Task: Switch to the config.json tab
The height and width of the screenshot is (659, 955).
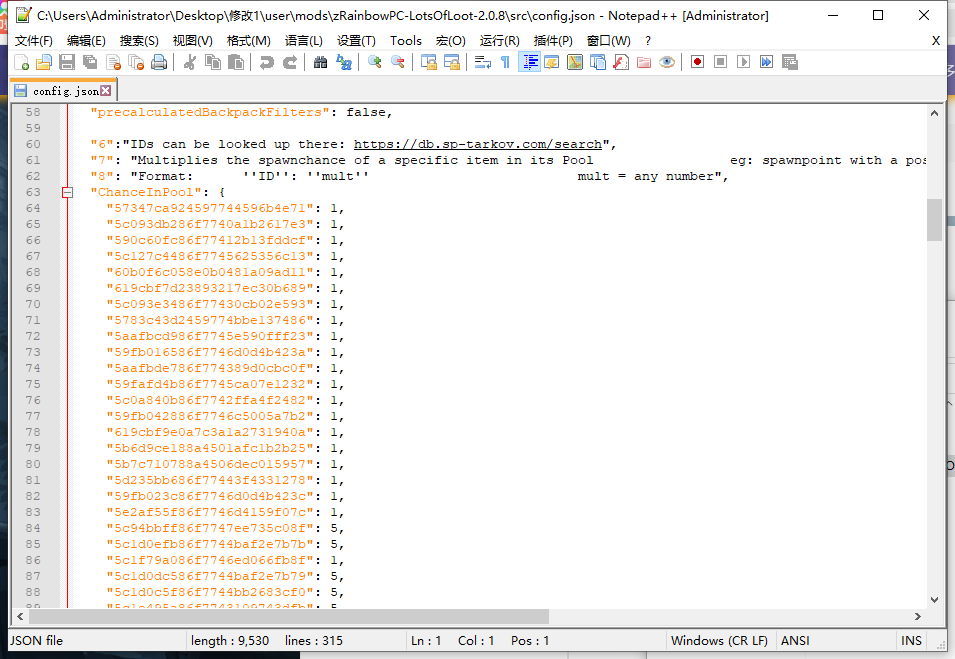Action: [x=64, y=91]
